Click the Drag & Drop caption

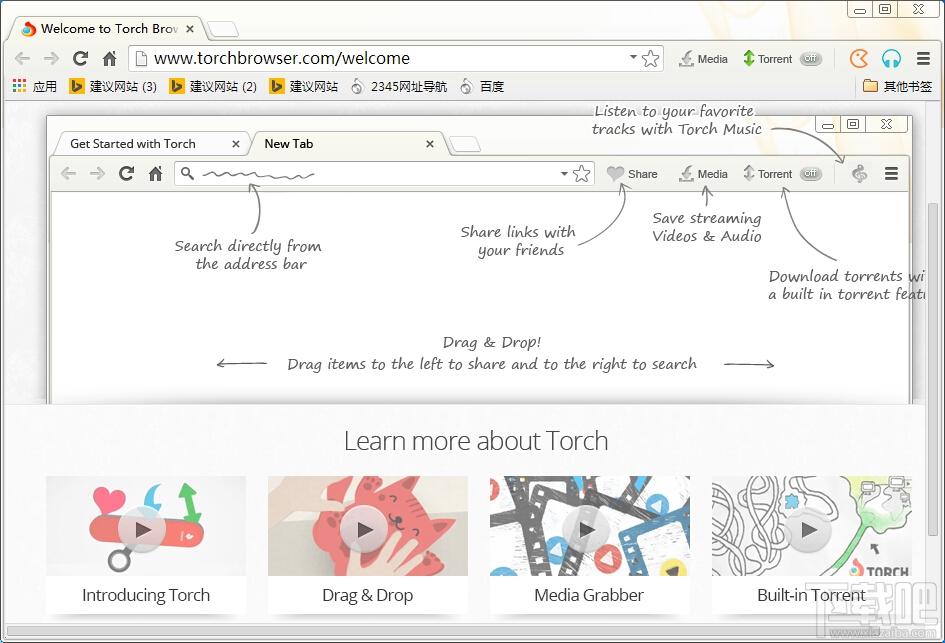coord(368,595)
